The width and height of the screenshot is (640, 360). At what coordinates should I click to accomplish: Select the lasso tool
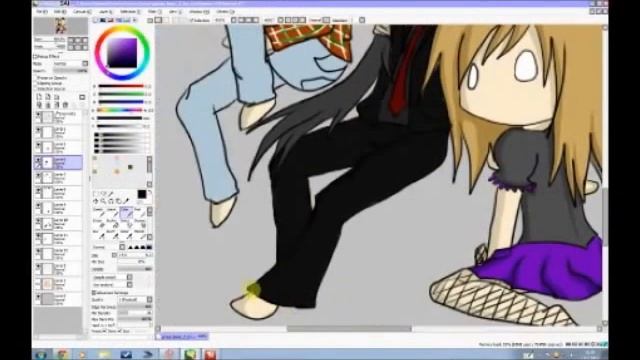point(103,194)
